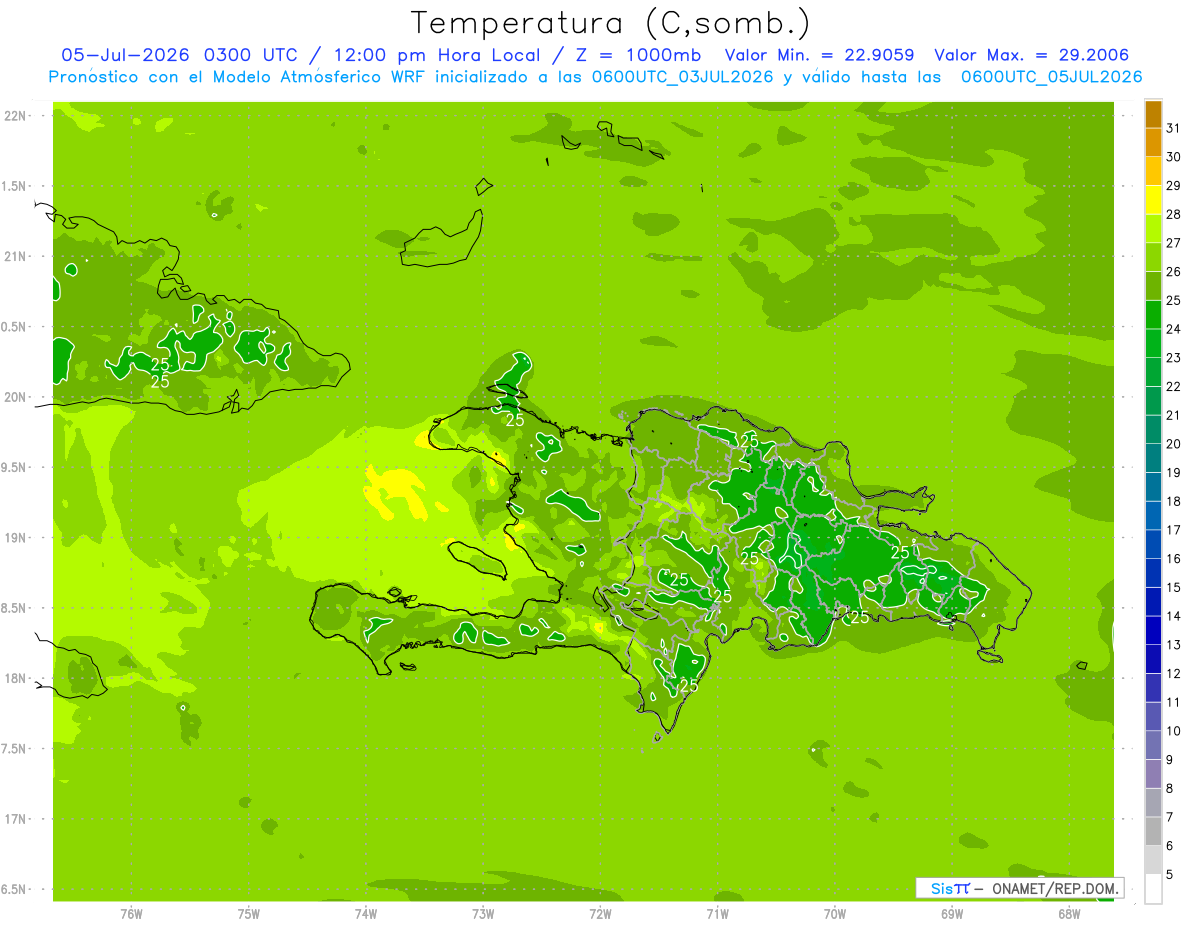Image resolution: width=1200 pixels, height=927 pixels.
Task: Select the blue legend band between 13 and 14
Action: click(1153, 631)
